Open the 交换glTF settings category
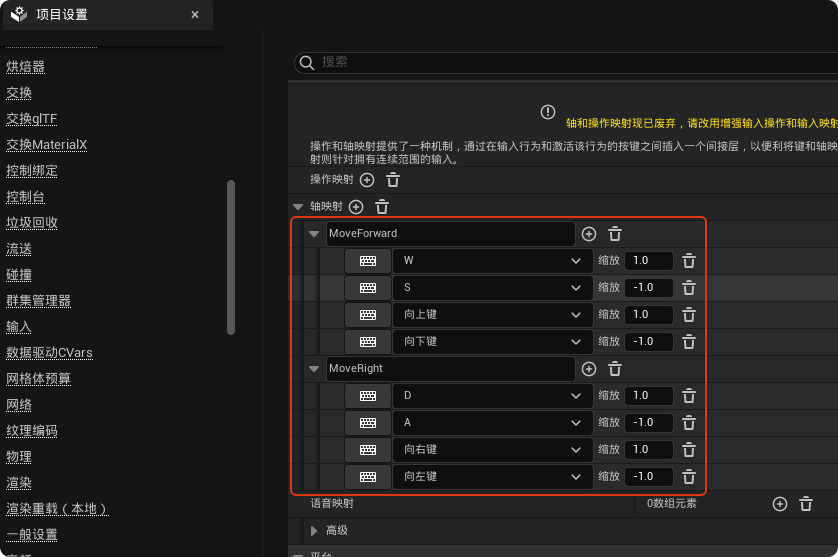The height and width of the screenshot is (557, 838). (x=32, y=119)
